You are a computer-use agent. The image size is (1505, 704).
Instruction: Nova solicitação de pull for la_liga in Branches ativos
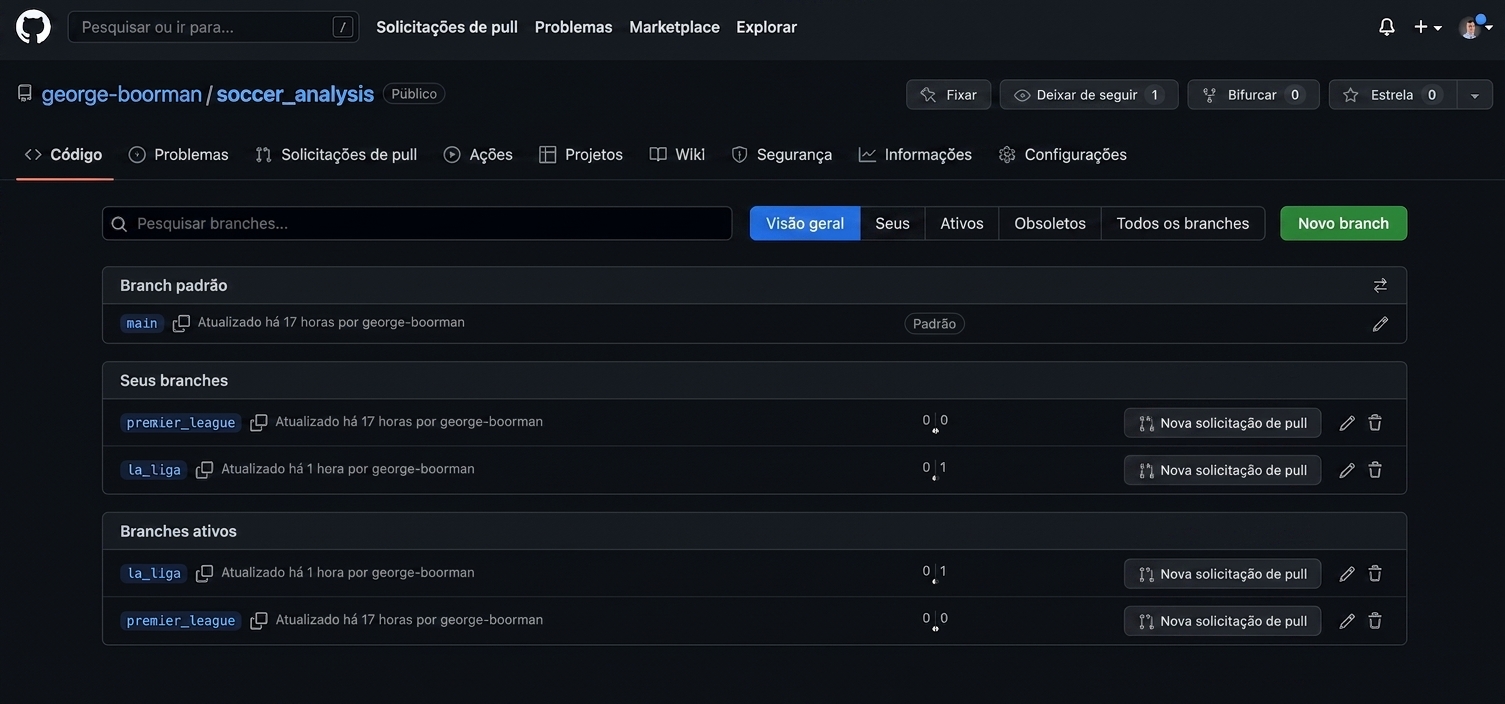(x=1222, y=574)
